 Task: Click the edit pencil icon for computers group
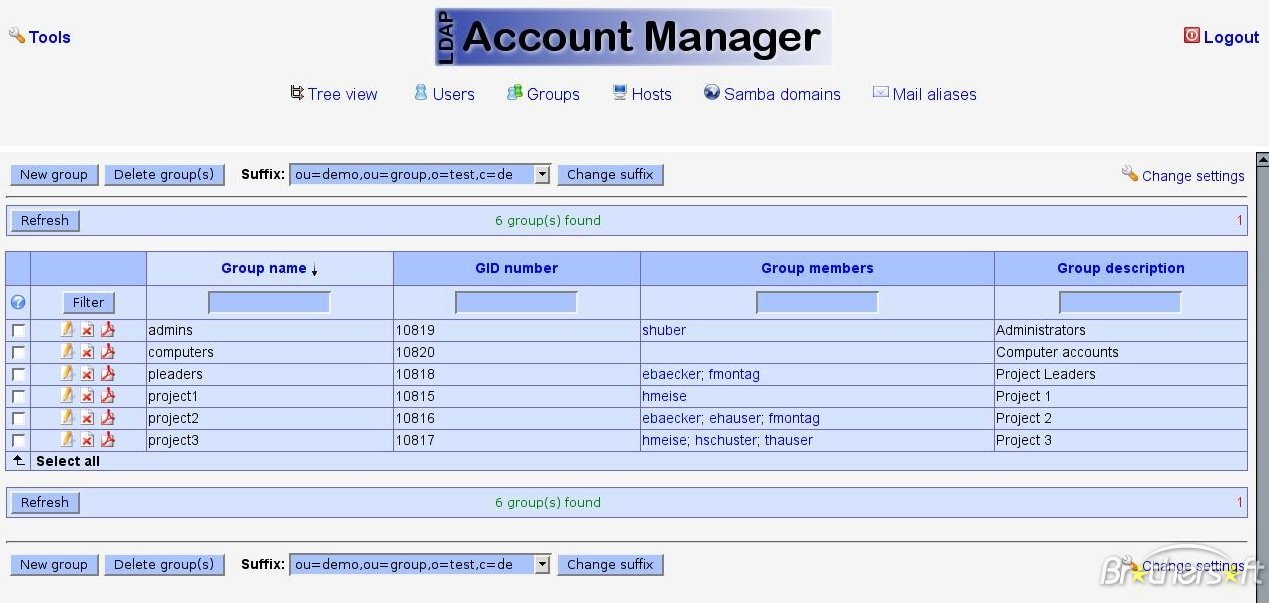(x=67, y=352)
